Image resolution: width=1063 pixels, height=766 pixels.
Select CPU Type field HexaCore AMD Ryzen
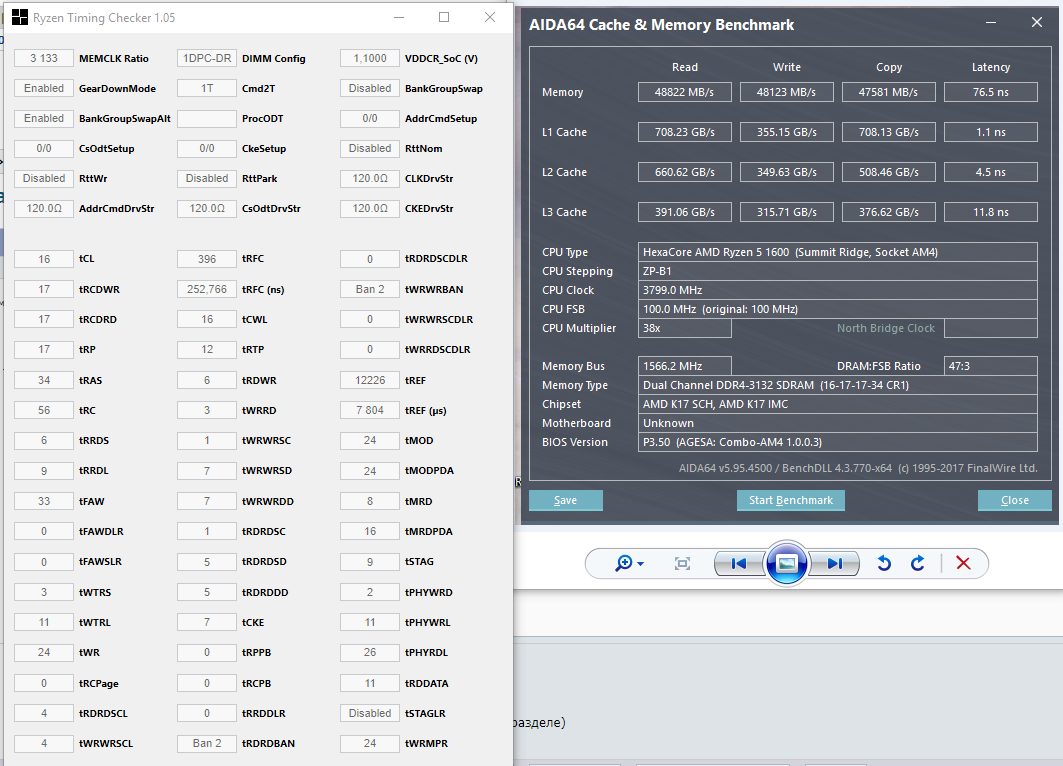click(837, 252)
